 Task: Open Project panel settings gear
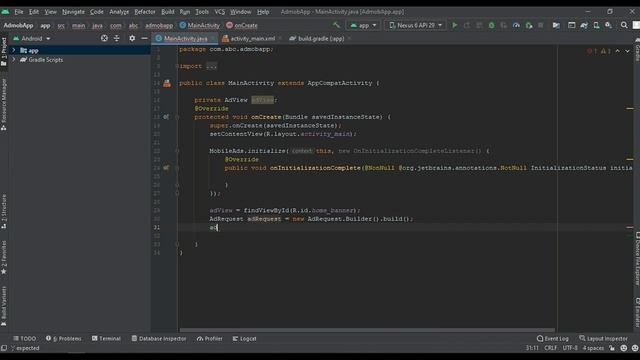pos(132,38)
